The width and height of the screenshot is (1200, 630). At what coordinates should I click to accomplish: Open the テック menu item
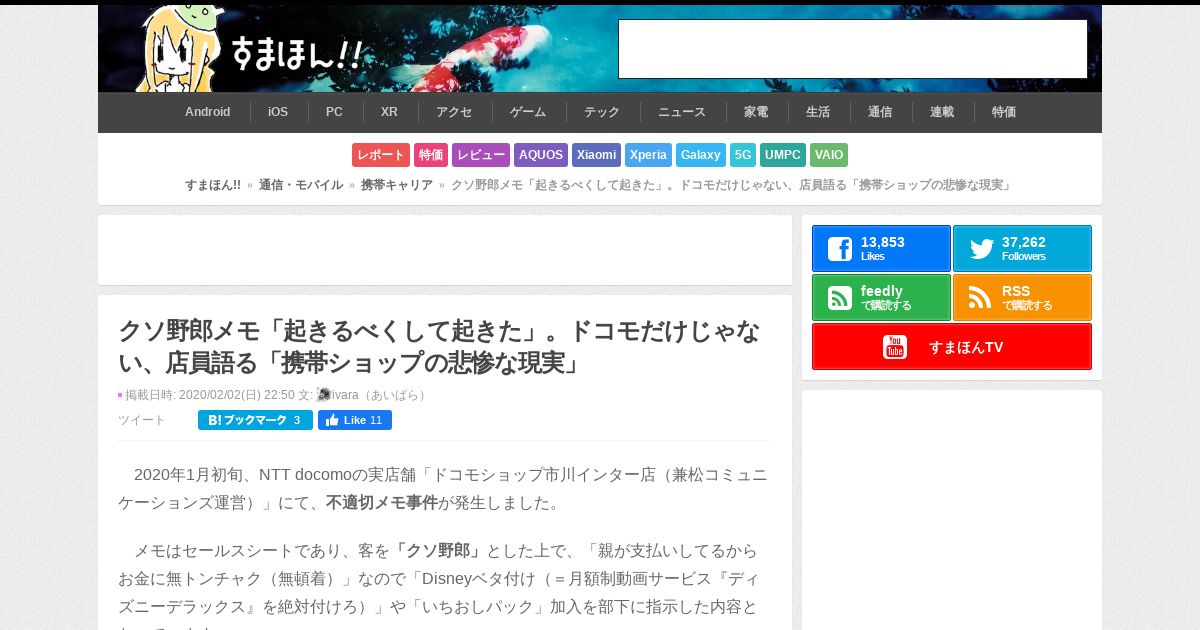(x=602, y=112)
